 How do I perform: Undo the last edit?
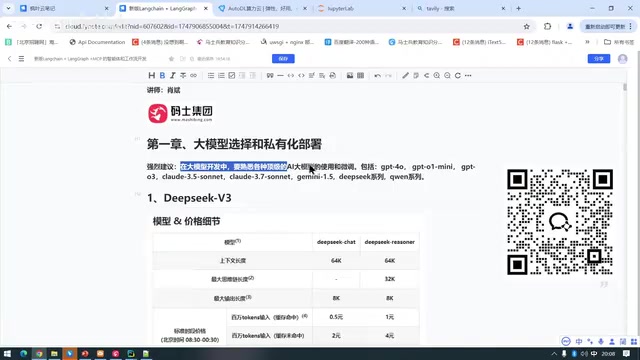(378, 76)
